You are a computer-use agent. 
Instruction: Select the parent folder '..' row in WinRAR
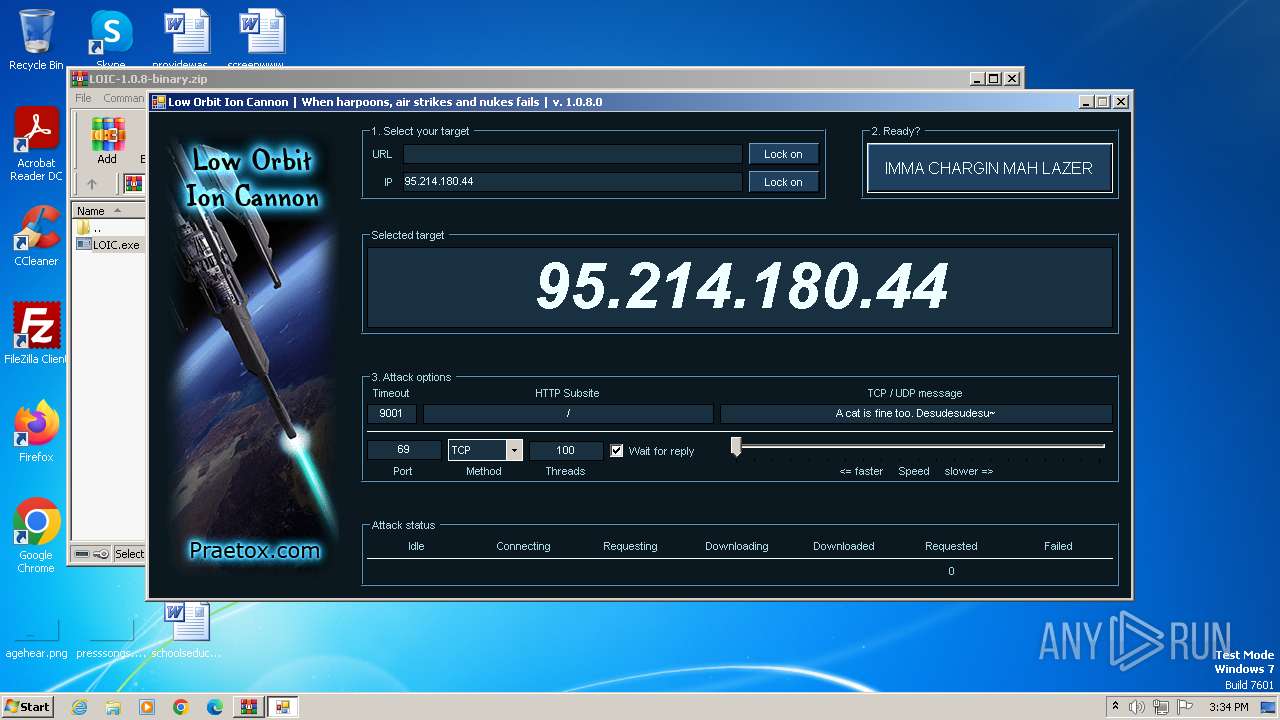point(110,228)
